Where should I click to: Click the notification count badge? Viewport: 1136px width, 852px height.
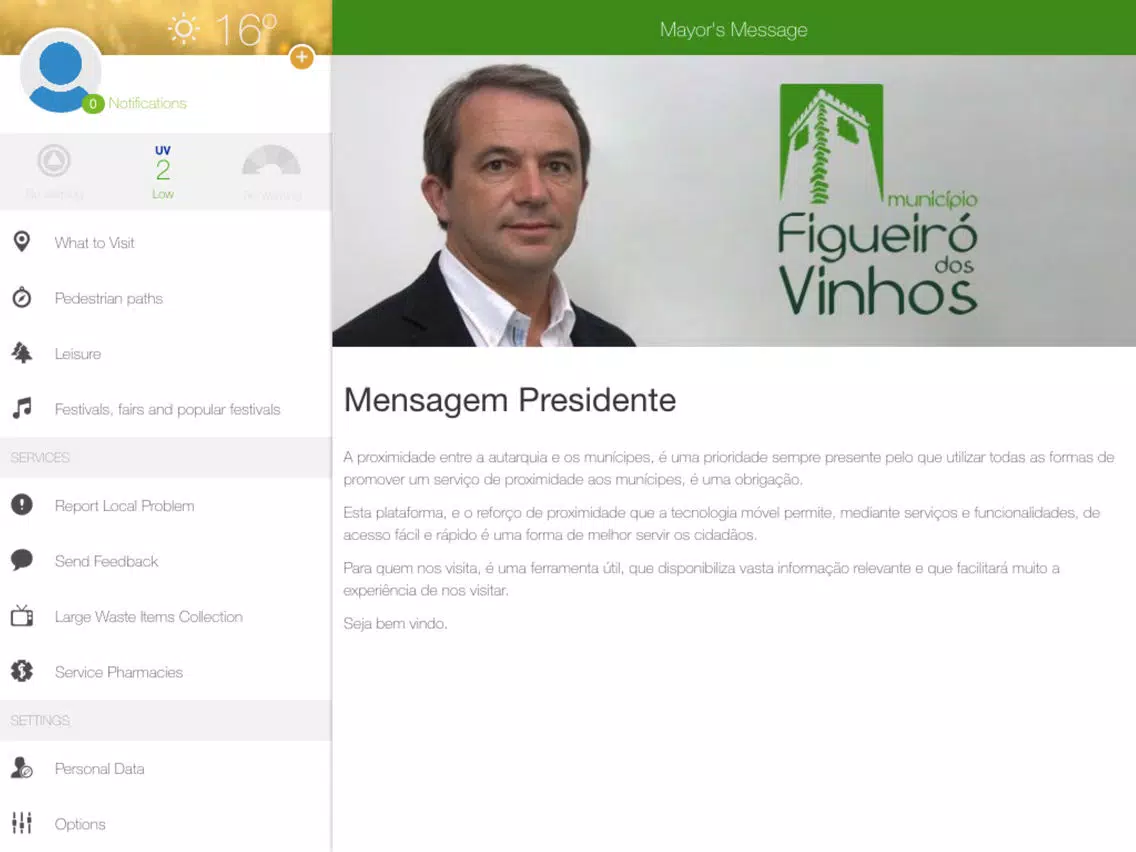(93, 104)
